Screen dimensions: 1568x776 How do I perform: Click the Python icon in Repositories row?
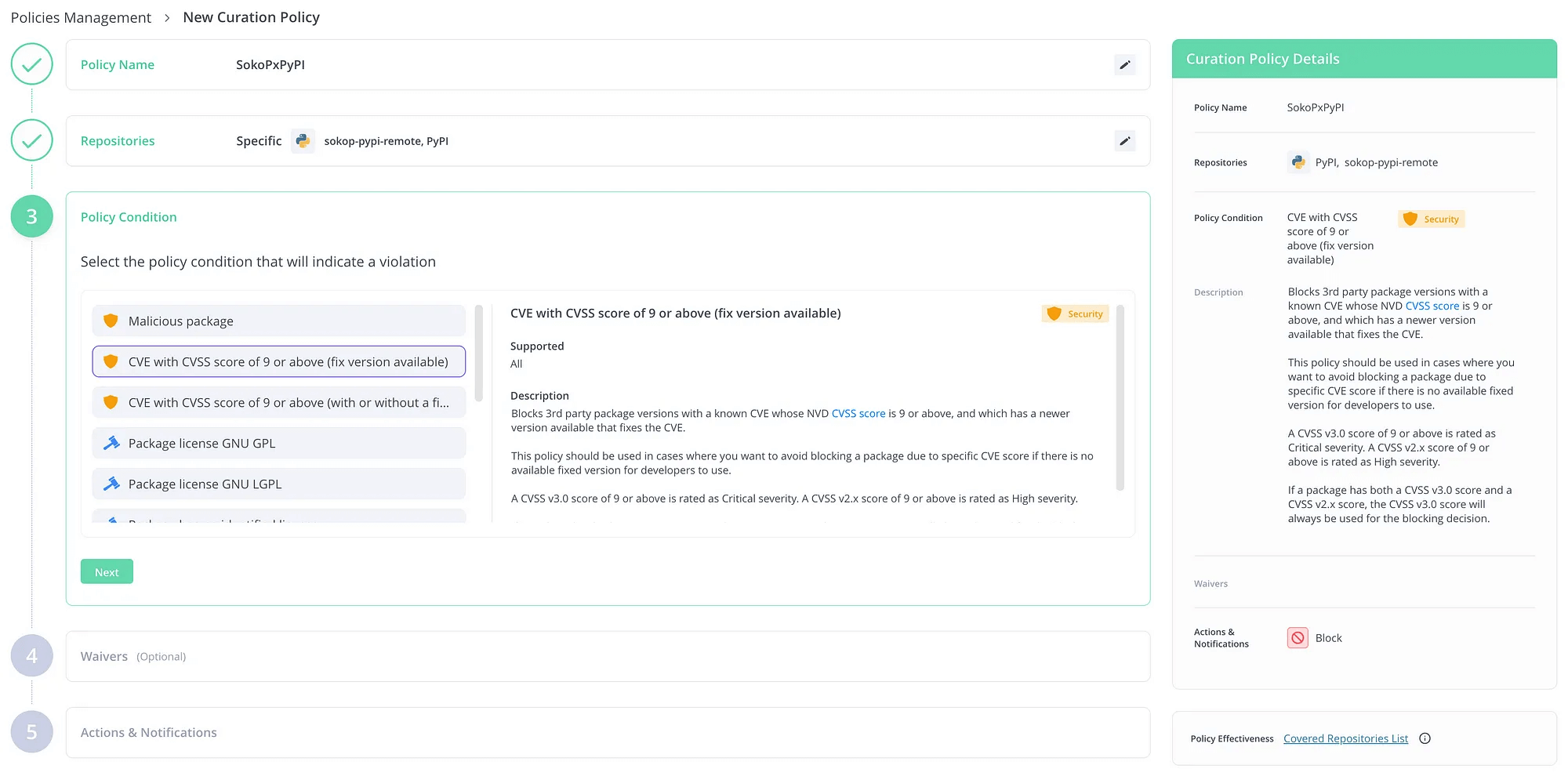point(303,141)
